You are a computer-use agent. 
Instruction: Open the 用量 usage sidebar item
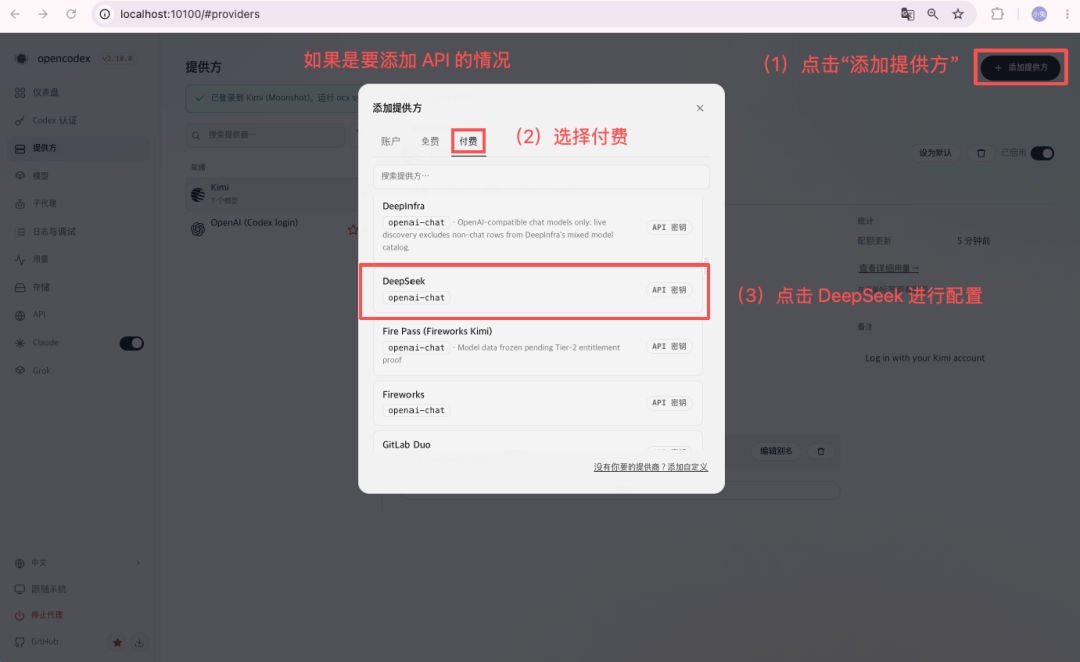pyautogui.click(x=78, y=259)
